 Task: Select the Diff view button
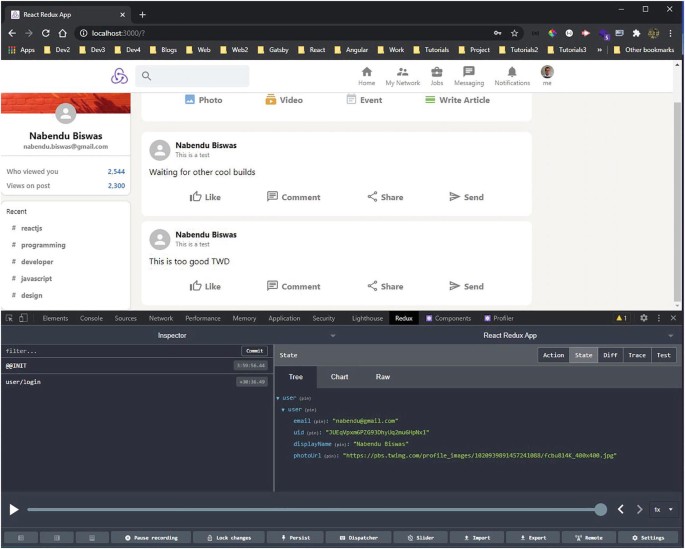point(610,355)
